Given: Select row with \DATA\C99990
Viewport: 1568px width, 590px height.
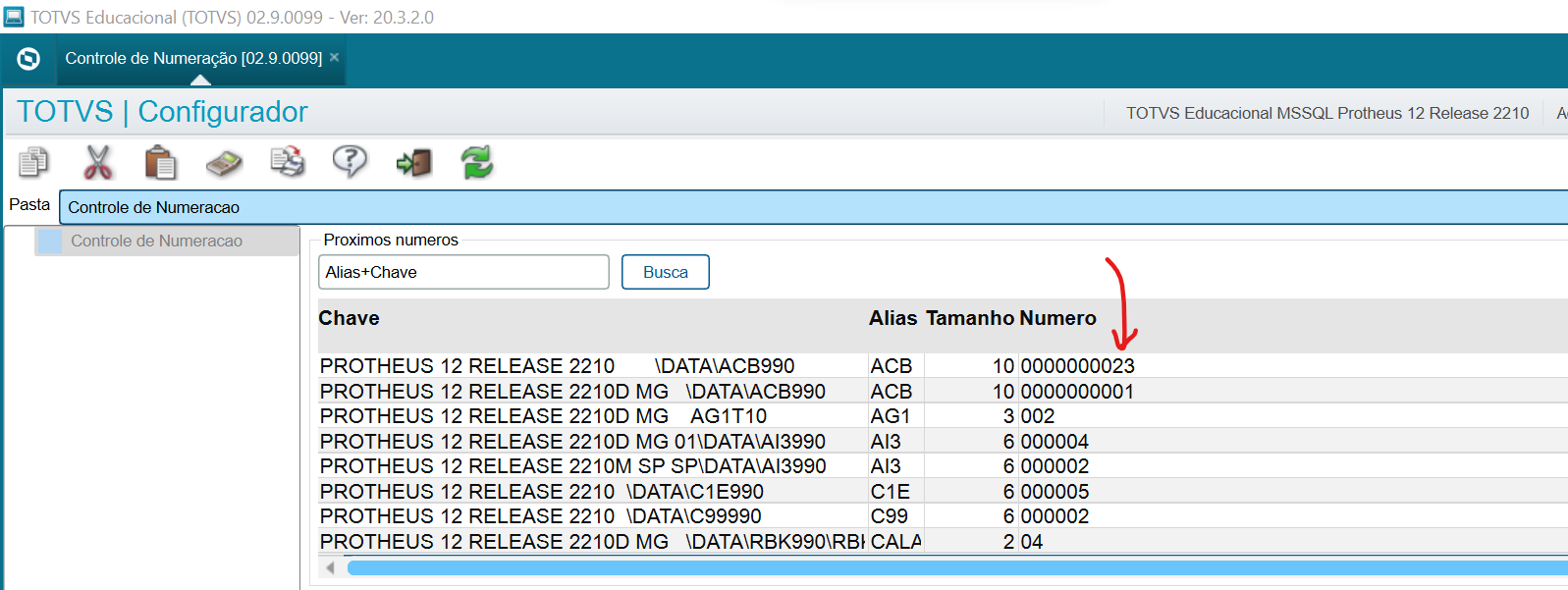Looking at the screenshot, I should click(x=943, y=516).
